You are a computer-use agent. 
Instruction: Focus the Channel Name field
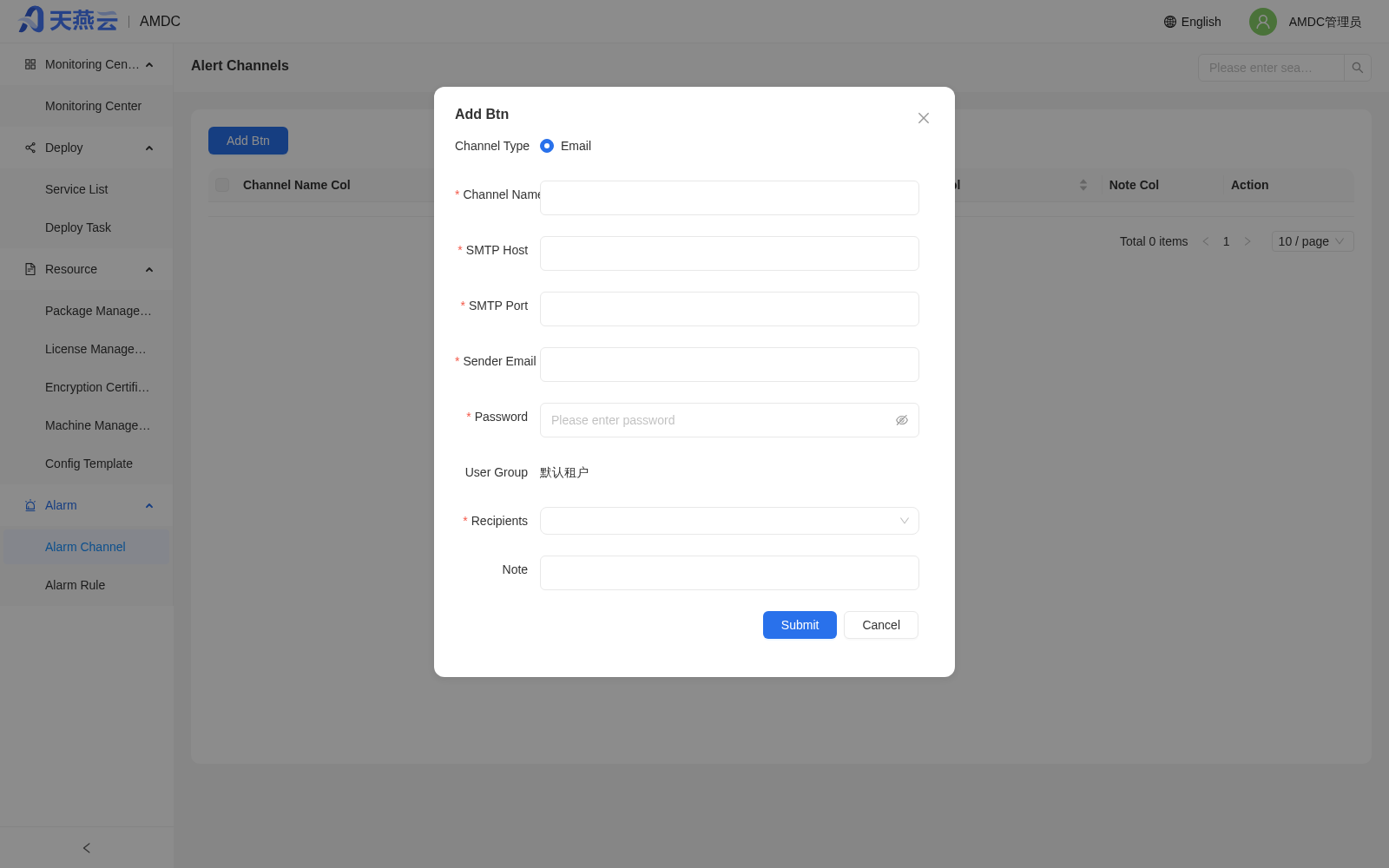[x=729, y=198]
